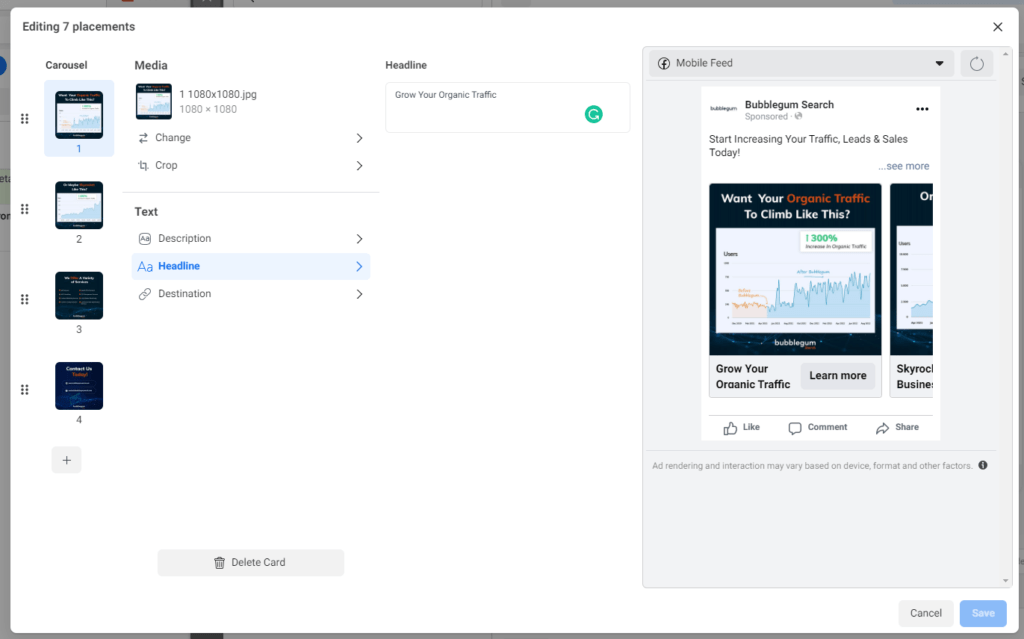Expand the Change media option
This screenshot has height=639, width=1024.
tap(251, 138)
